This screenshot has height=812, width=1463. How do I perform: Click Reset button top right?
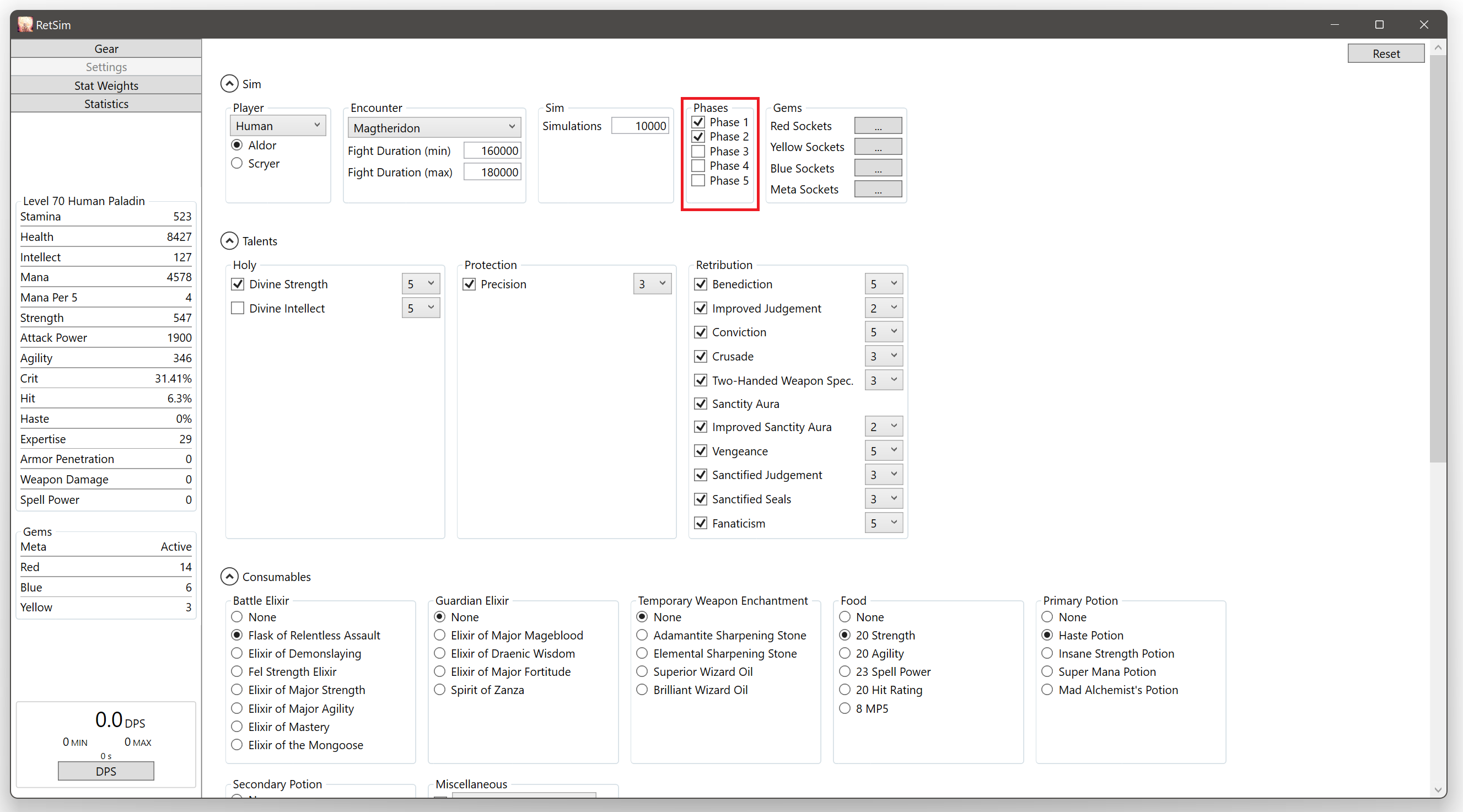coord(1385,54)
